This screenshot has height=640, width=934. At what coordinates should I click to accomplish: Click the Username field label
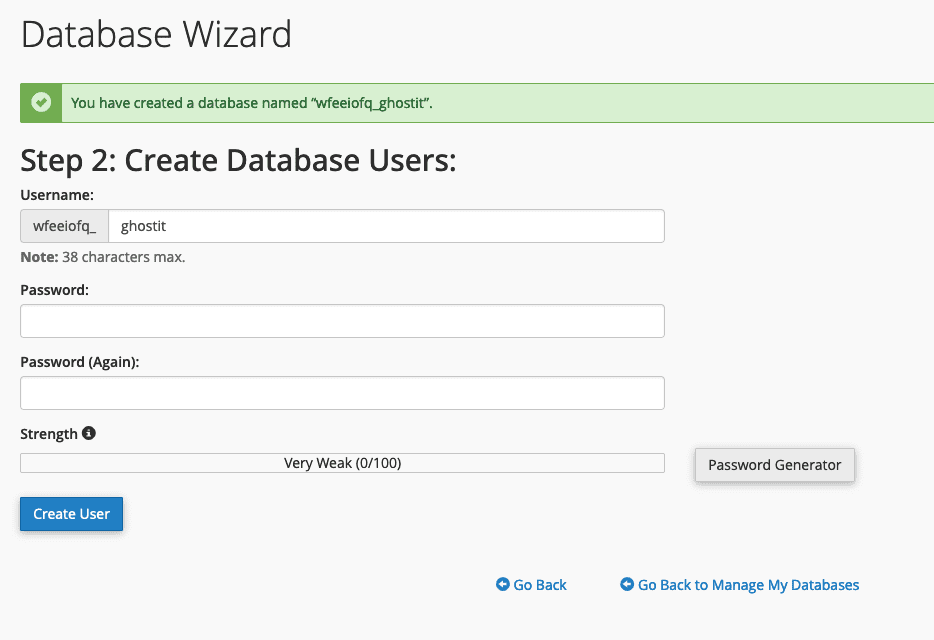(57, 194)
